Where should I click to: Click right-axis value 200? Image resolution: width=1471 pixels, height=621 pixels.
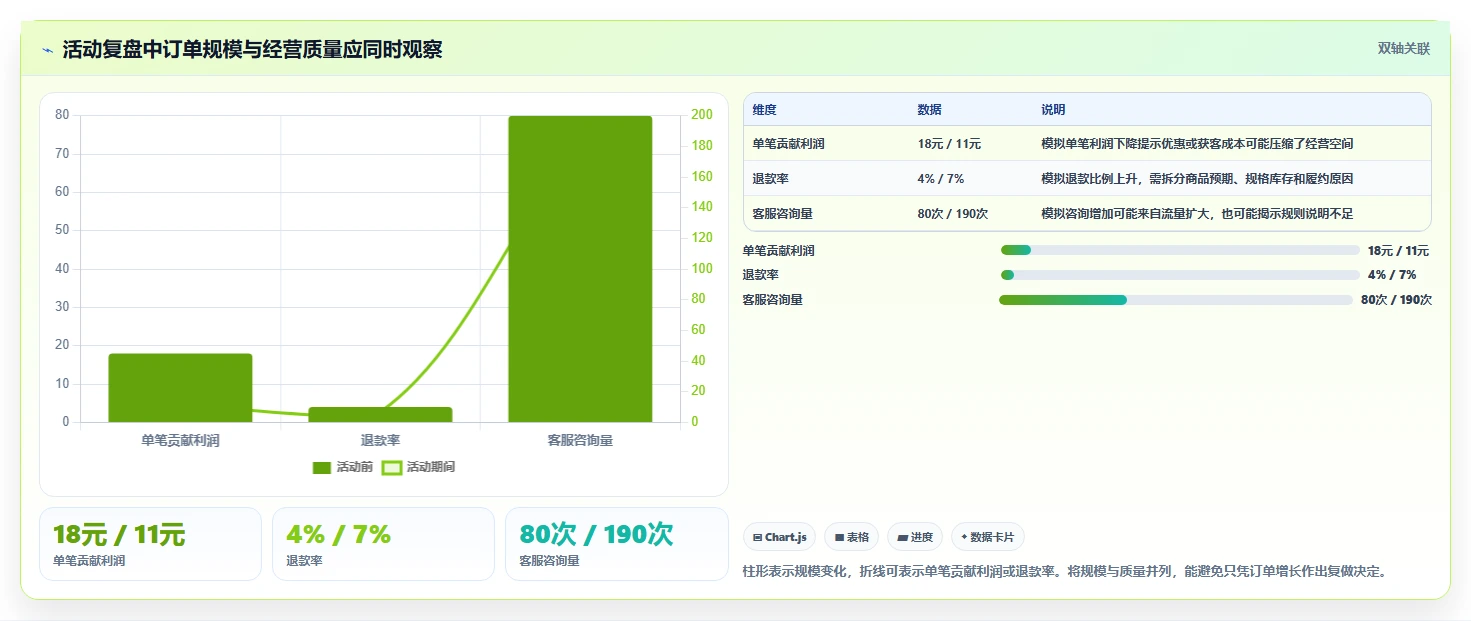point(702,115)
